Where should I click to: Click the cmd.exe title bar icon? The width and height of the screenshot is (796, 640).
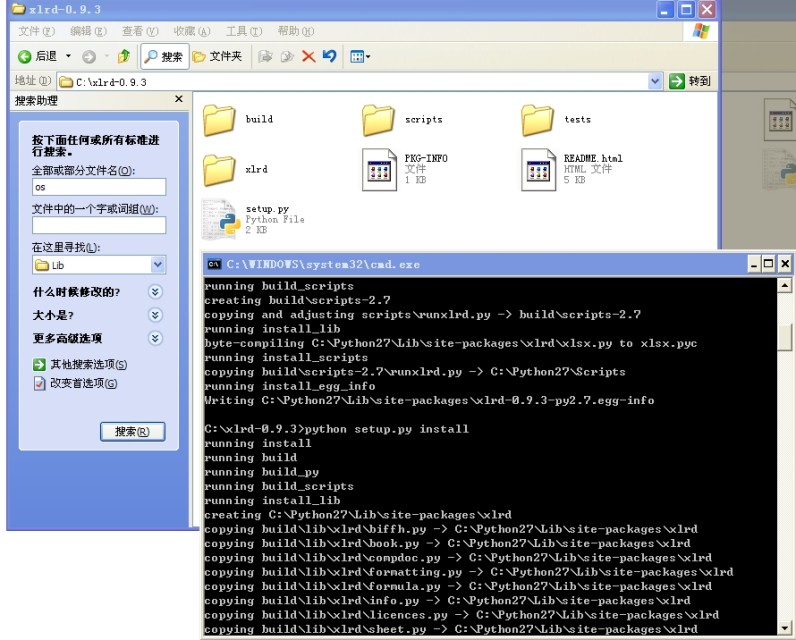214,264
